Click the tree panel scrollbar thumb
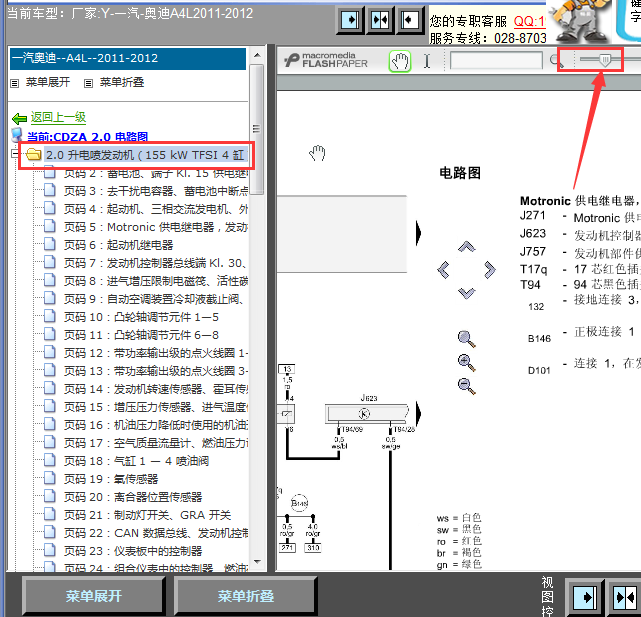This screenshot has height=617, width=641. pos(257,129)
